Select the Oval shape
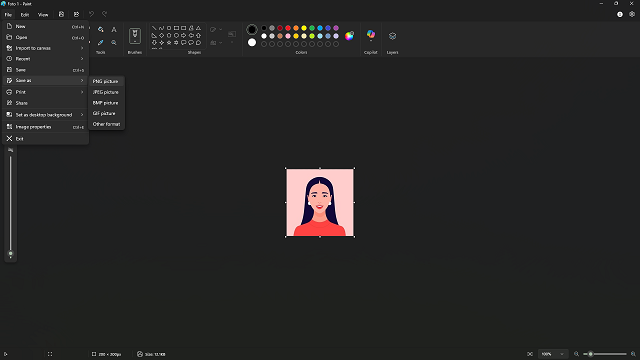Viewport: 640px width, 360px height. 169,28
